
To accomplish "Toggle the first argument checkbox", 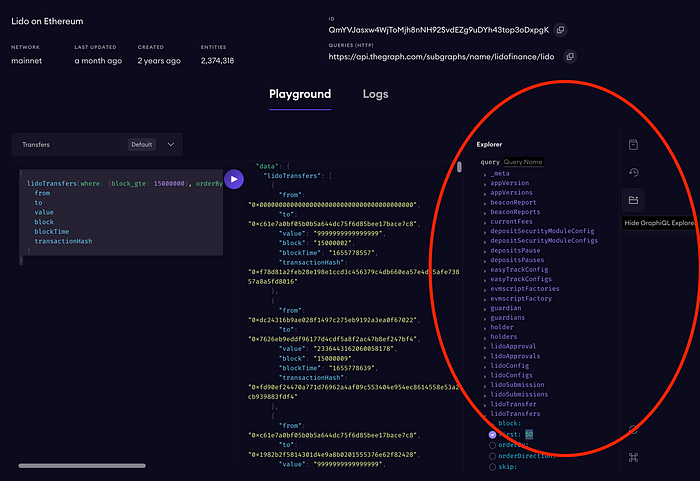I will click(492, 435).
